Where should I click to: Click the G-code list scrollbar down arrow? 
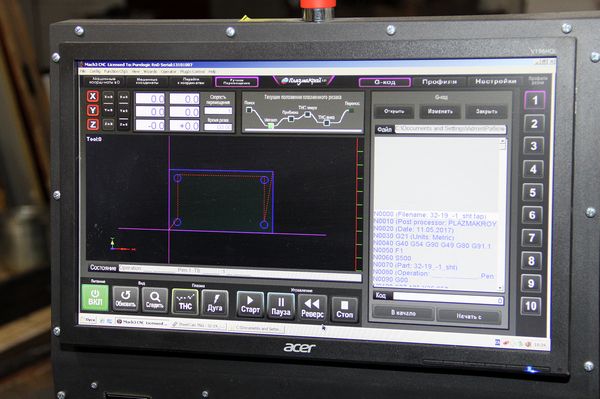pyautogui.click(x=500, y=287)
